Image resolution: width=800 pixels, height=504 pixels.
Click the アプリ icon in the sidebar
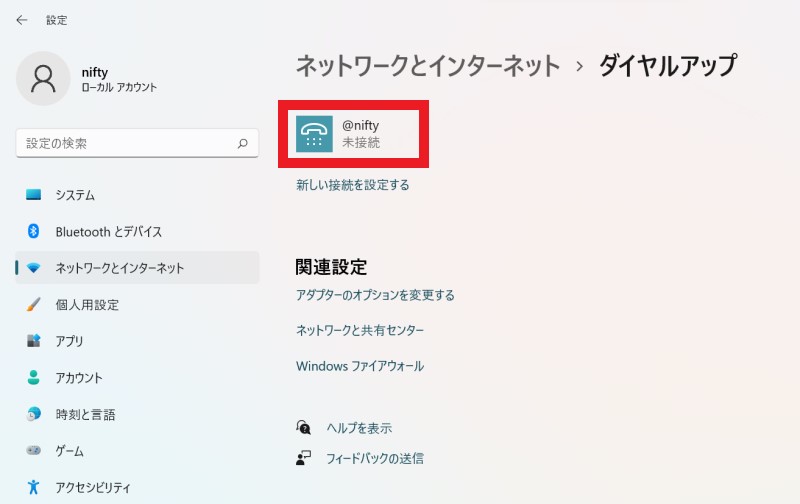tap(34, 341)
